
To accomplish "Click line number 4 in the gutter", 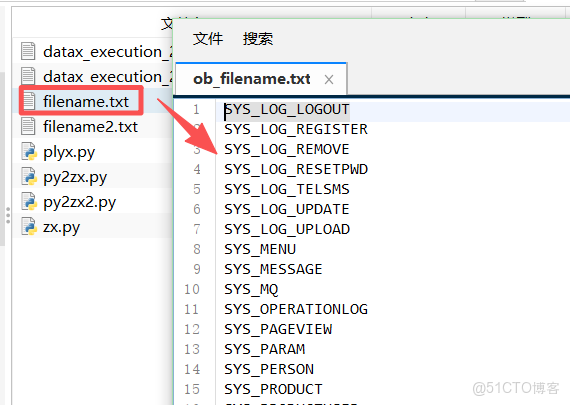I will (196, 169).
